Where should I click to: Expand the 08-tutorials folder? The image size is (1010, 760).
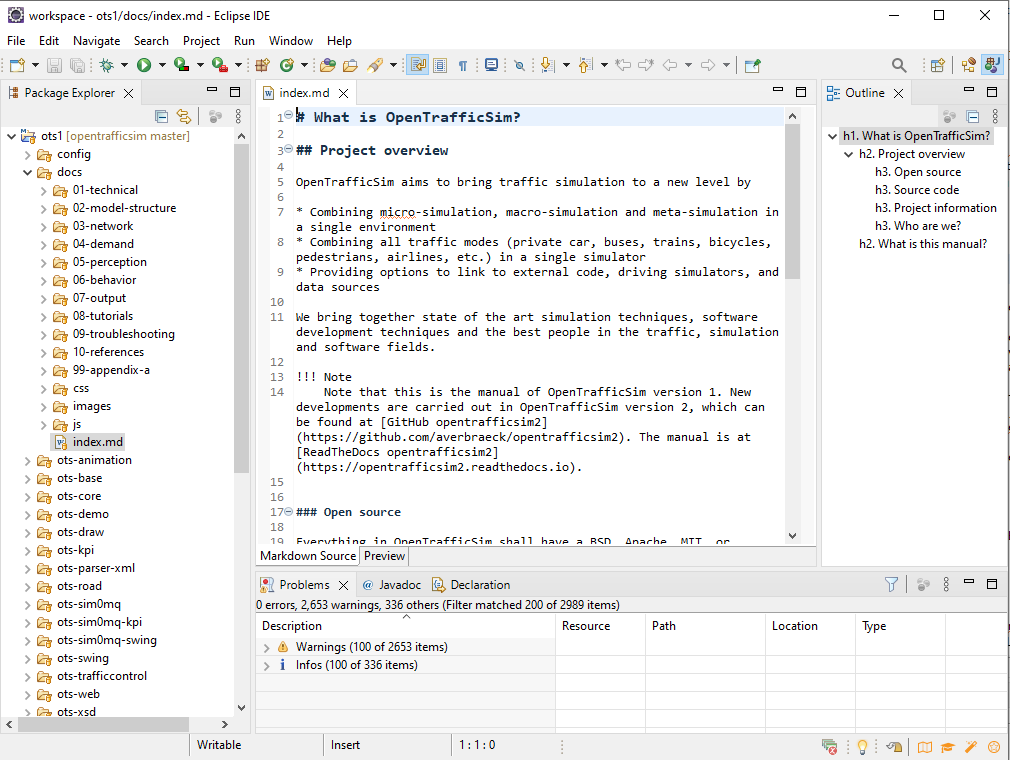pos(43,317)
